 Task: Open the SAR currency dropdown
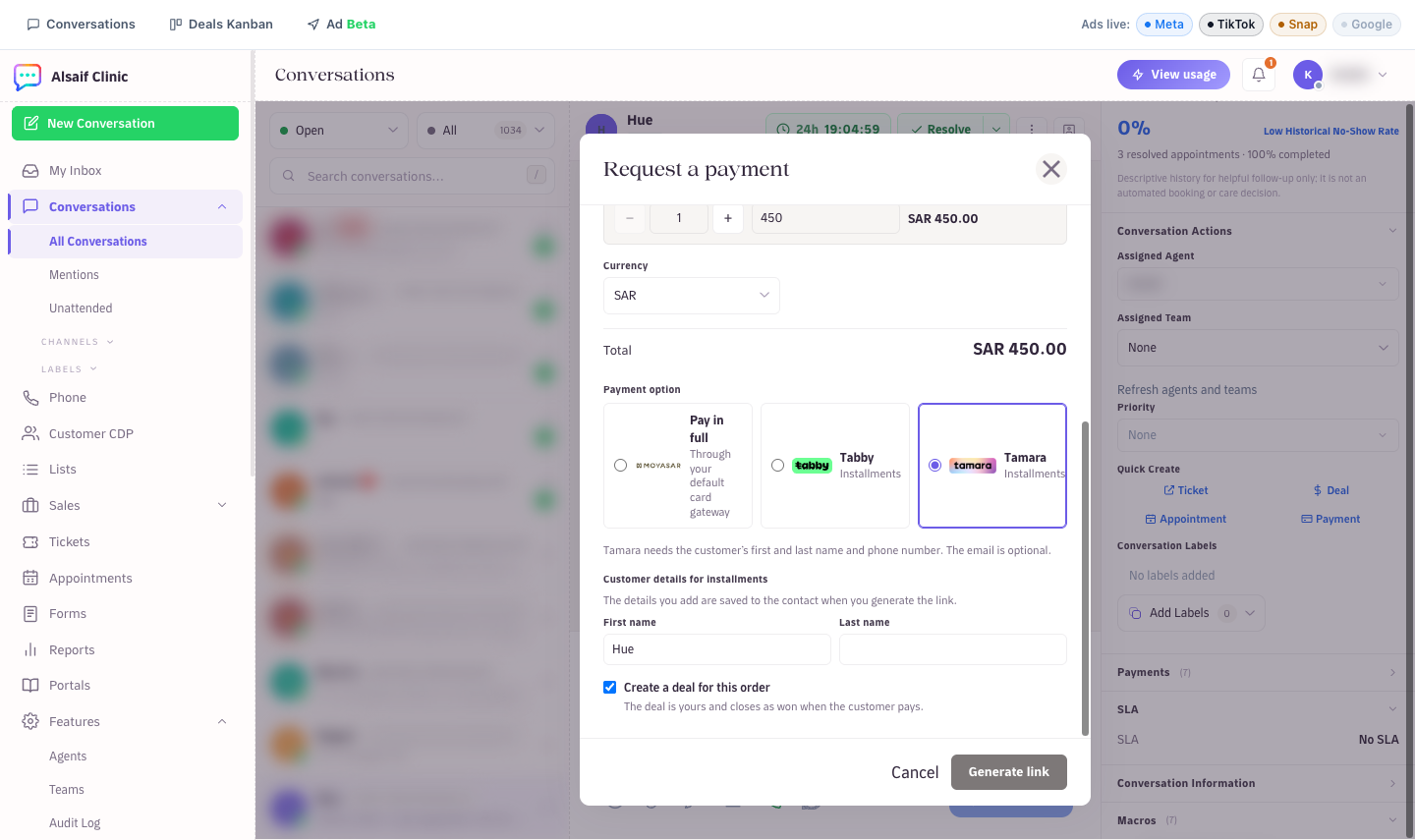pos(691,296)
